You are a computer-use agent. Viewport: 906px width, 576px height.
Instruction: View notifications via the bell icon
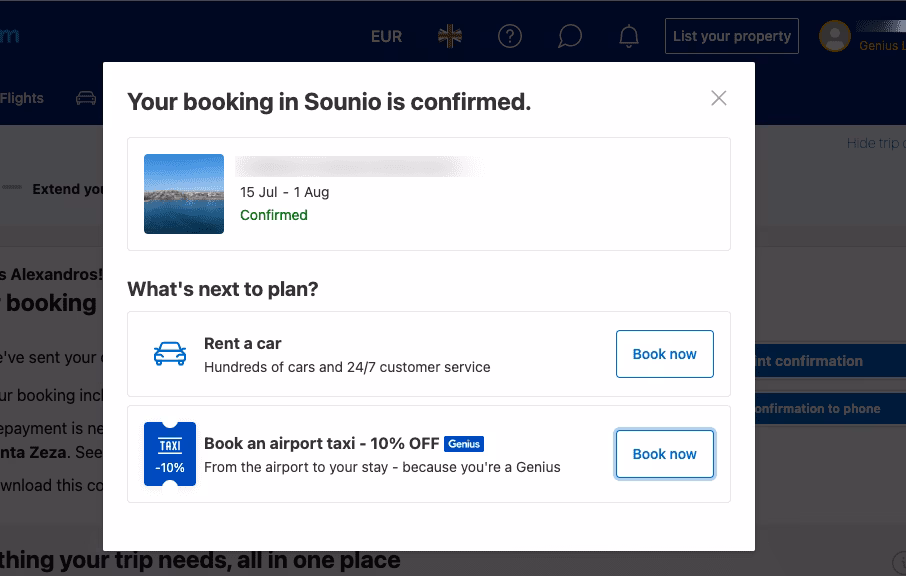coord(629,36)
